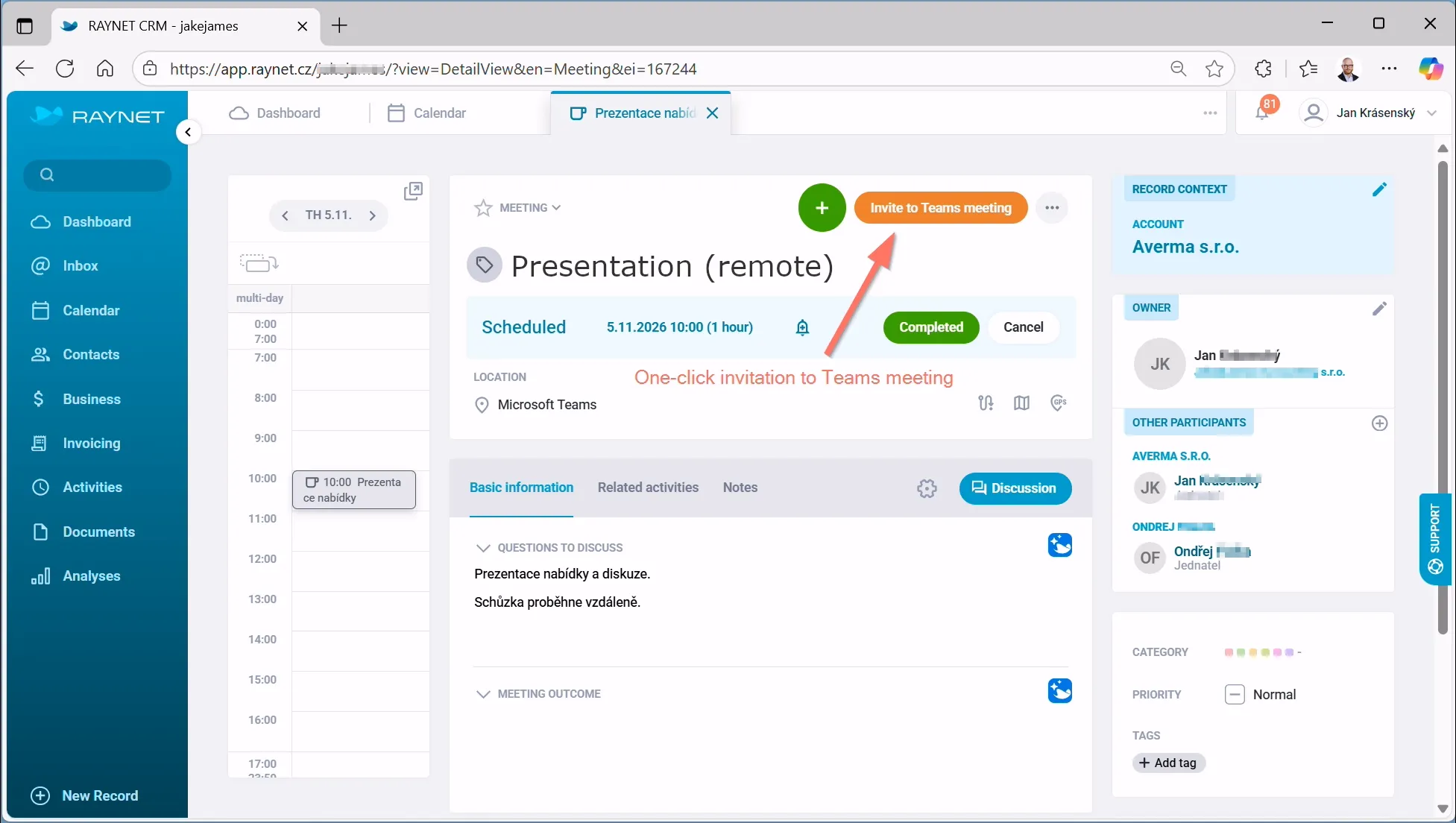Mark meeting as Completed
Image resolution: width=1456 pixels, height=823 pixels.
click(930, 327)
